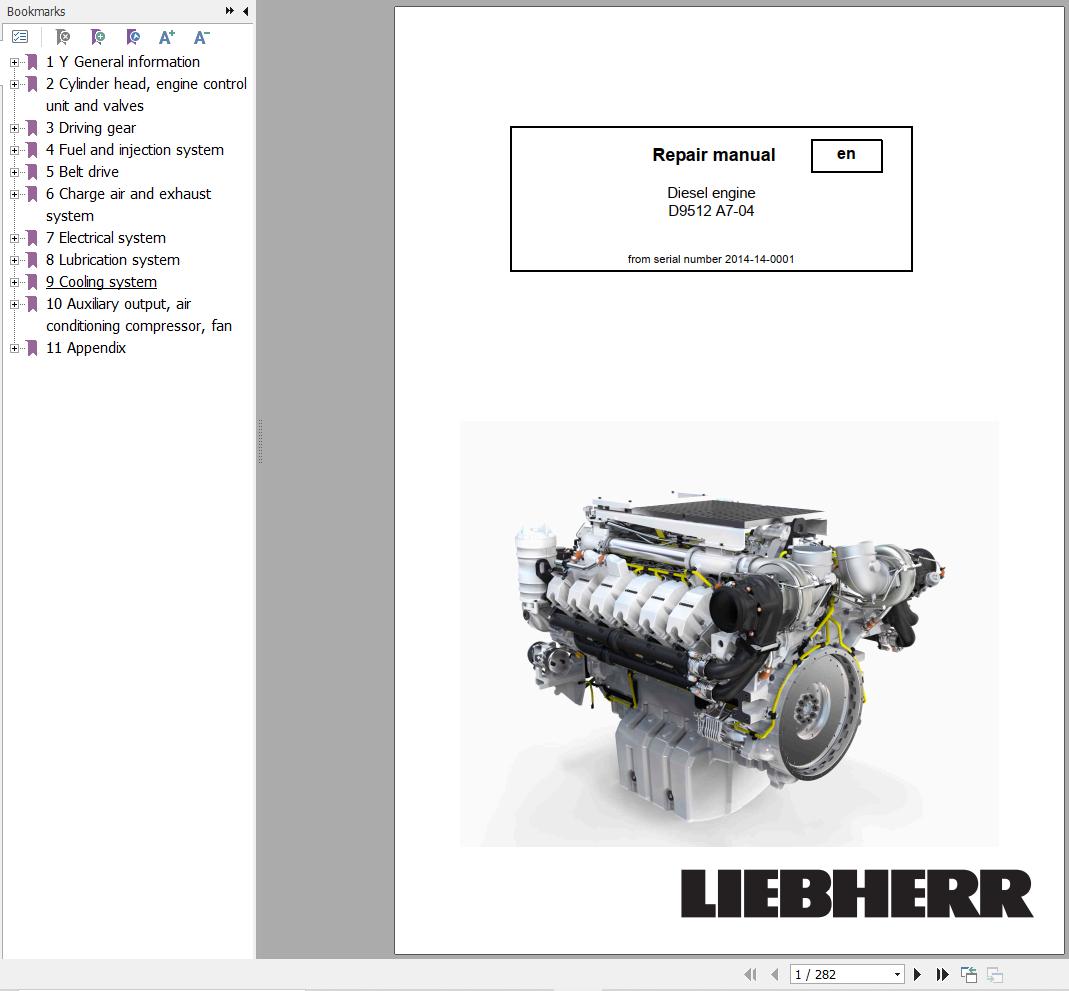Click the bookmark icon beside 'Appendix'

pos(31,348)
